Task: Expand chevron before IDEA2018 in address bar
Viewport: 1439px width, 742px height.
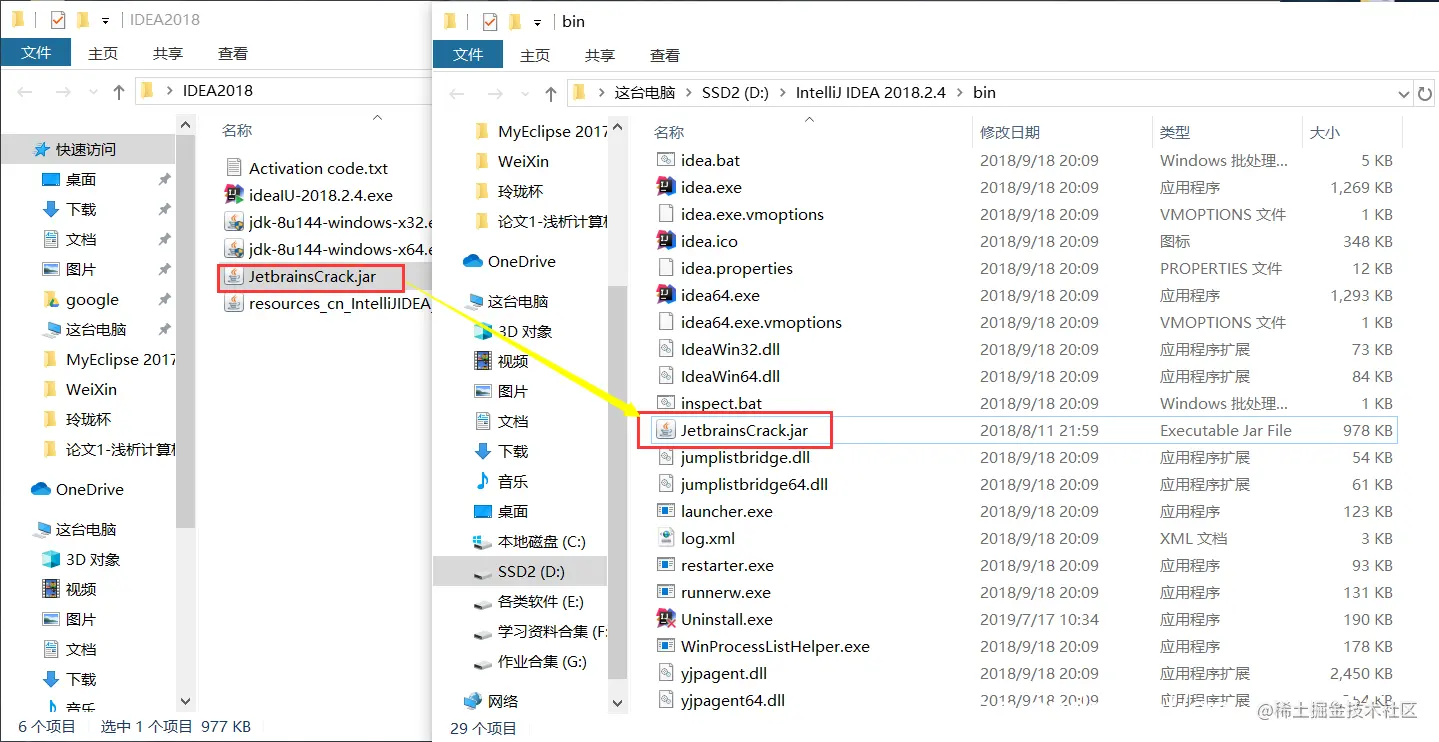Action: coord(170,90)
